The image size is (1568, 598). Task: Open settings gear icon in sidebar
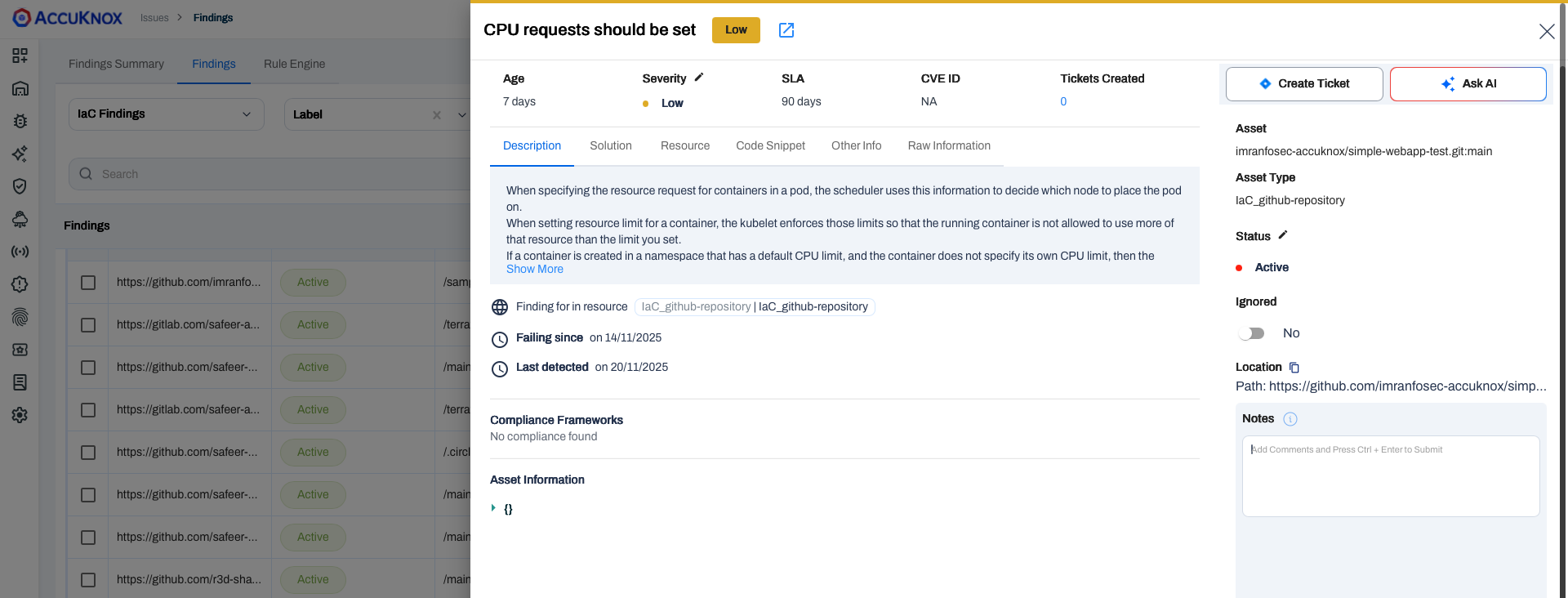[x=20, y=415]
